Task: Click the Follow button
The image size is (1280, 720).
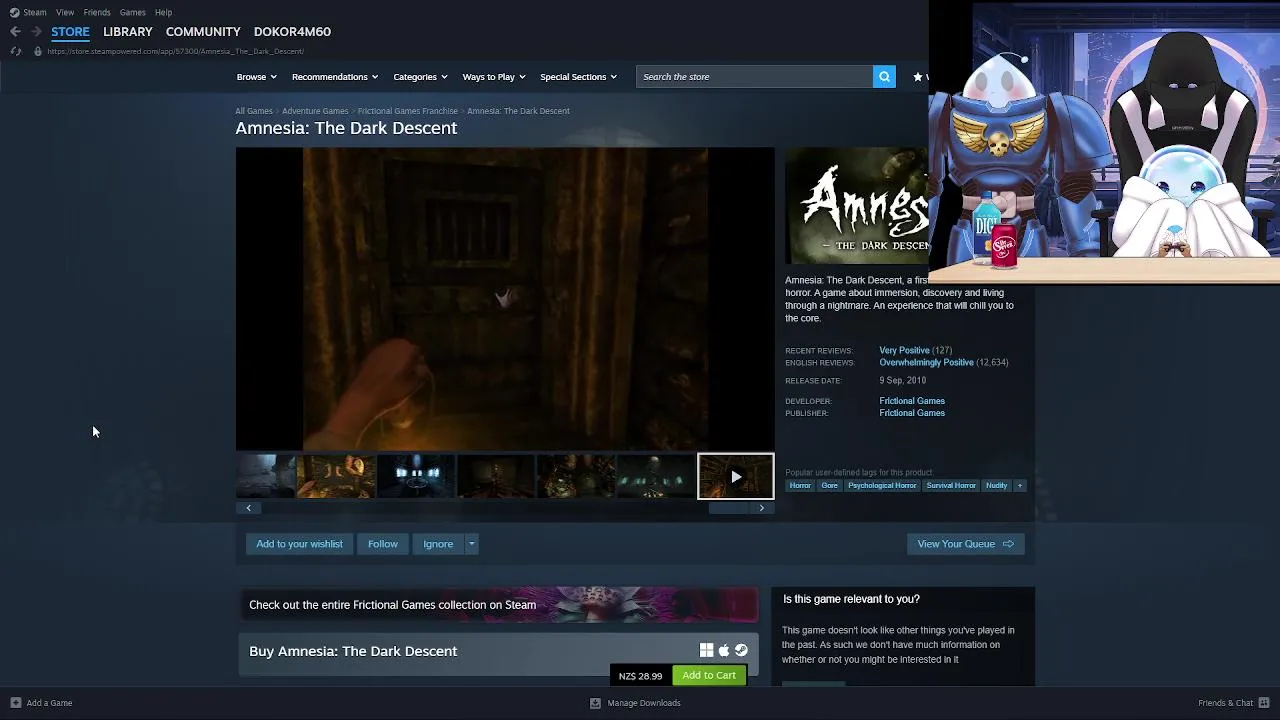Action: tap(383, 544)
